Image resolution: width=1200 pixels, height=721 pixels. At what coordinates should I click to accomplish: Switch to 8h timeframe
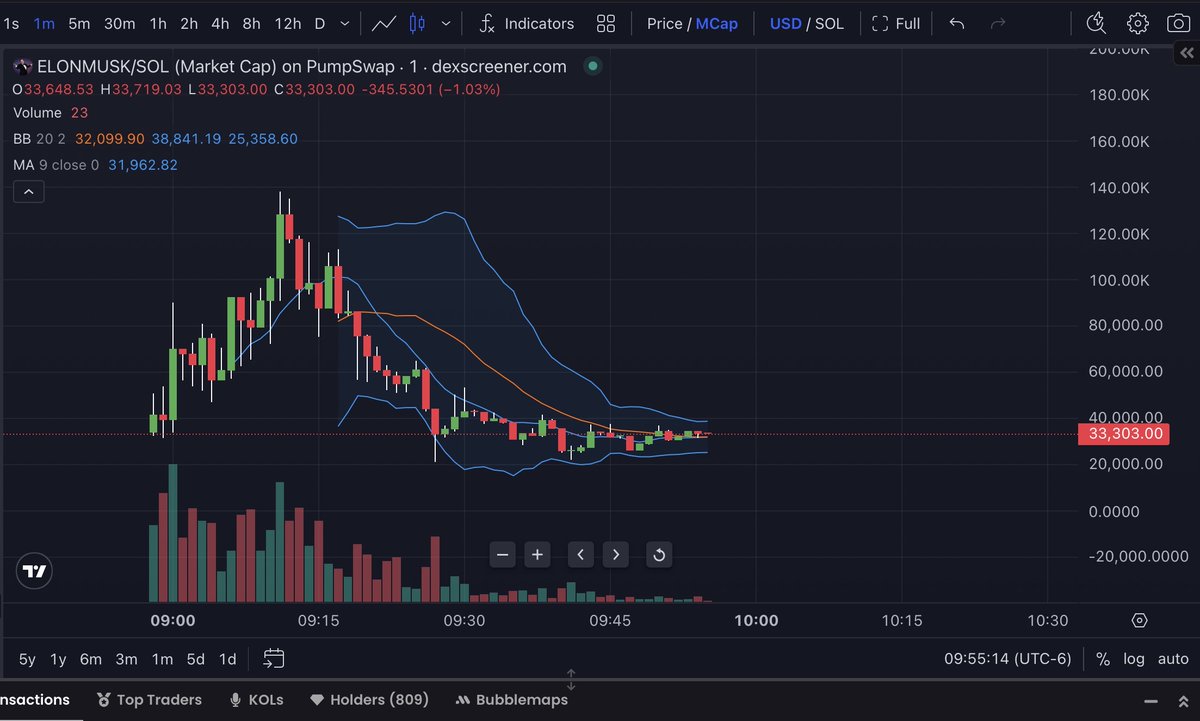[x=251, y=23]
